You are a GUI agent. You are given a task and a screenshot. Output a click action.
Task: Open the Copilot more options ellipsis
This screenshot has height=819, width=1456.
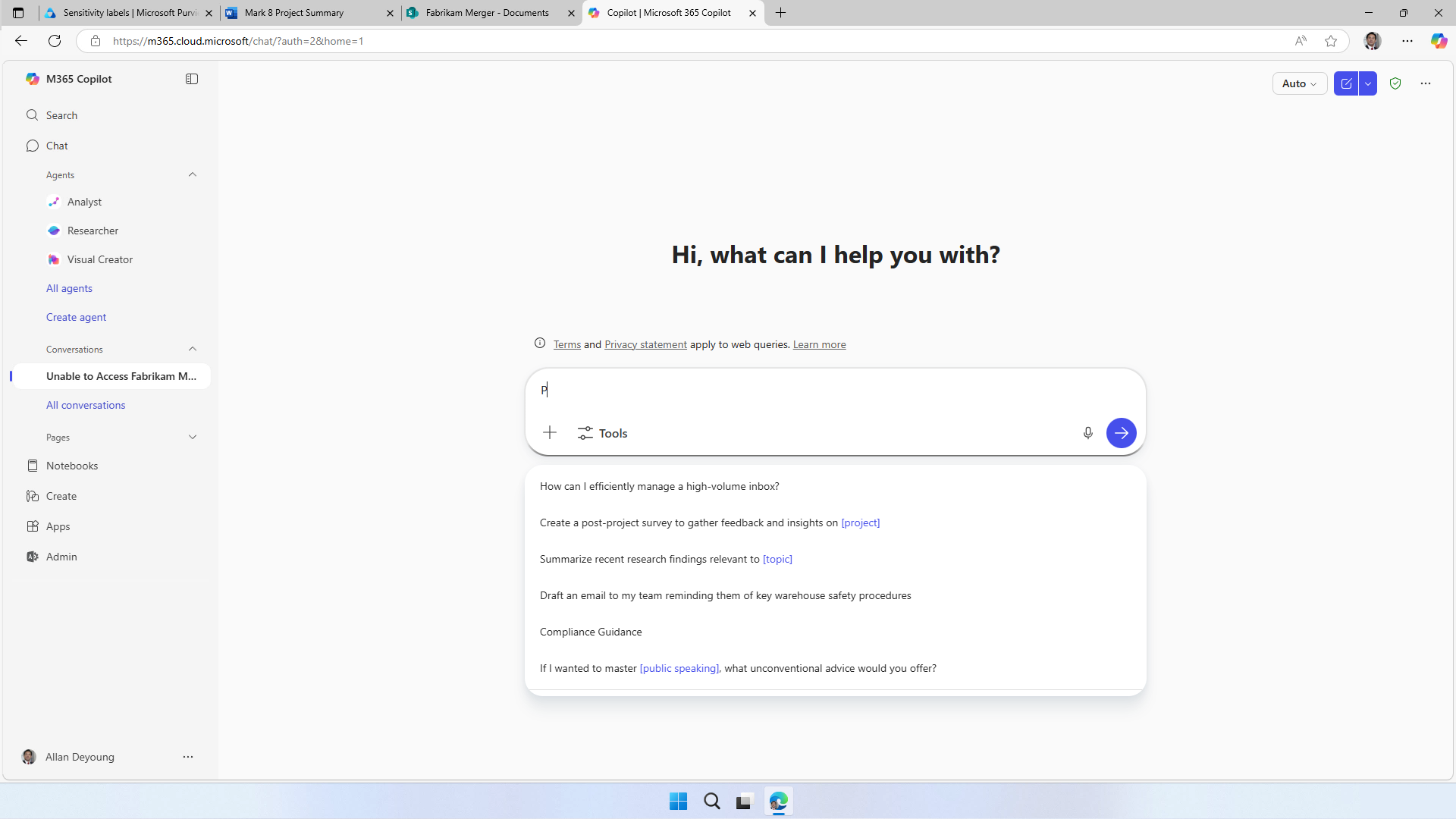tap(1426, 83)
